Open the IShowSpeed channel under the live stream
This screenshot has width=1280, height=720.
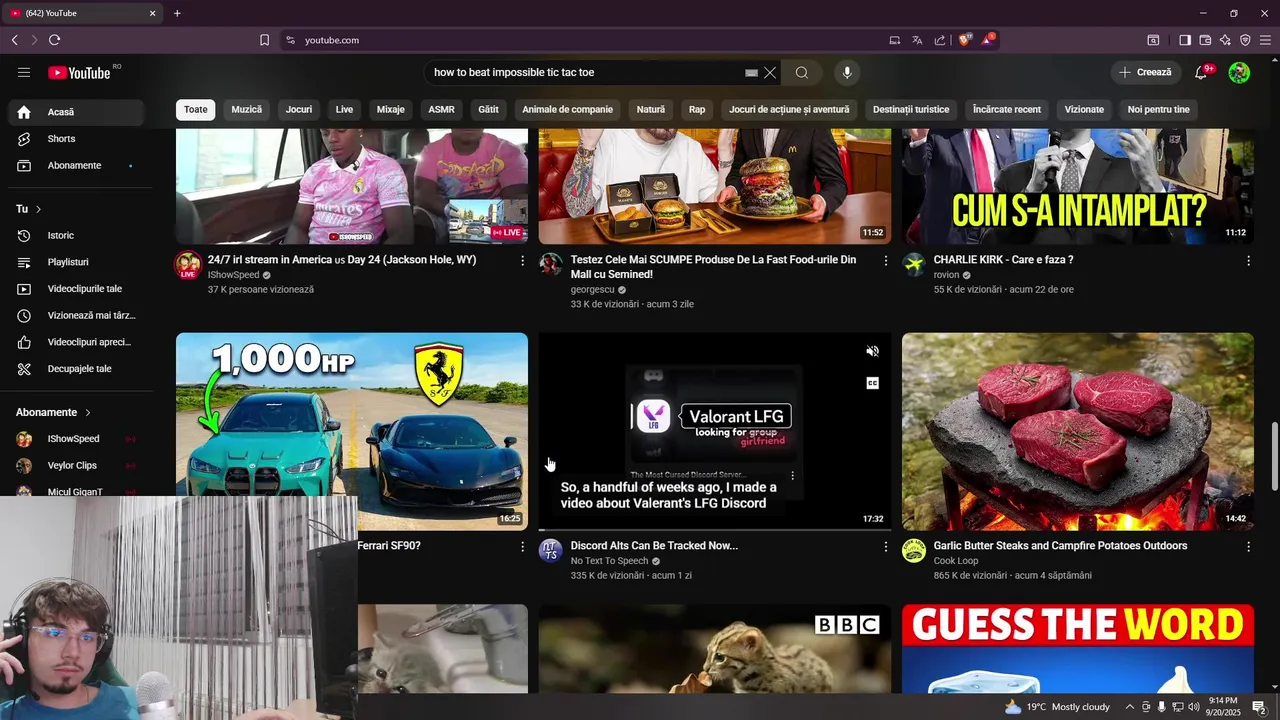pos(233,275)
